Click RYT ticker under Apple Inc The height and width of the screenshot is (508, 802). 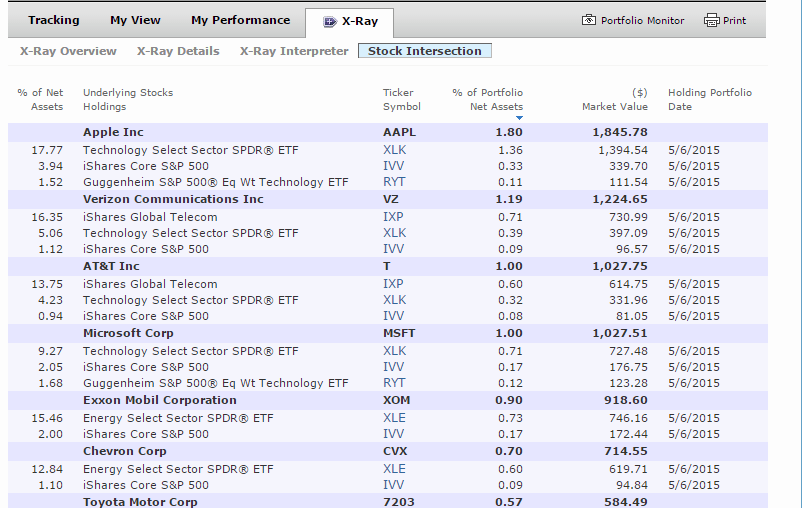pos(394,182)
